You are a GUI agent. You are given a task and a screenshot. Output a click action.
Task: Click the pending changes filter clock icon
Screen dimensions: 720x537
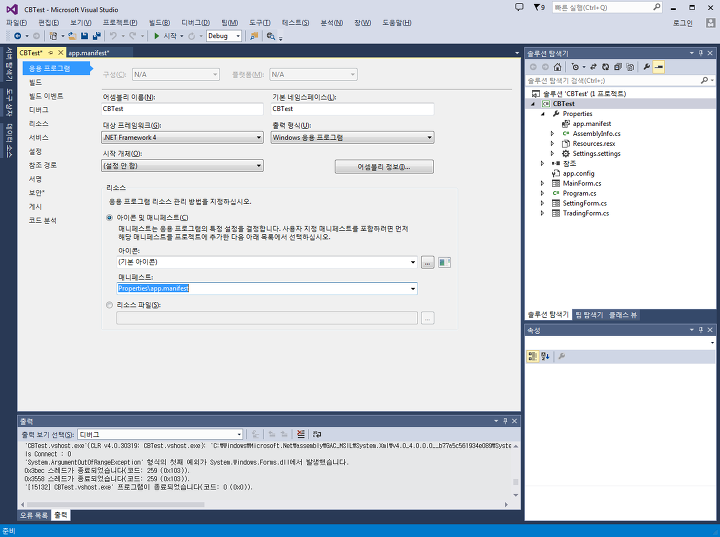pos(575,67)
